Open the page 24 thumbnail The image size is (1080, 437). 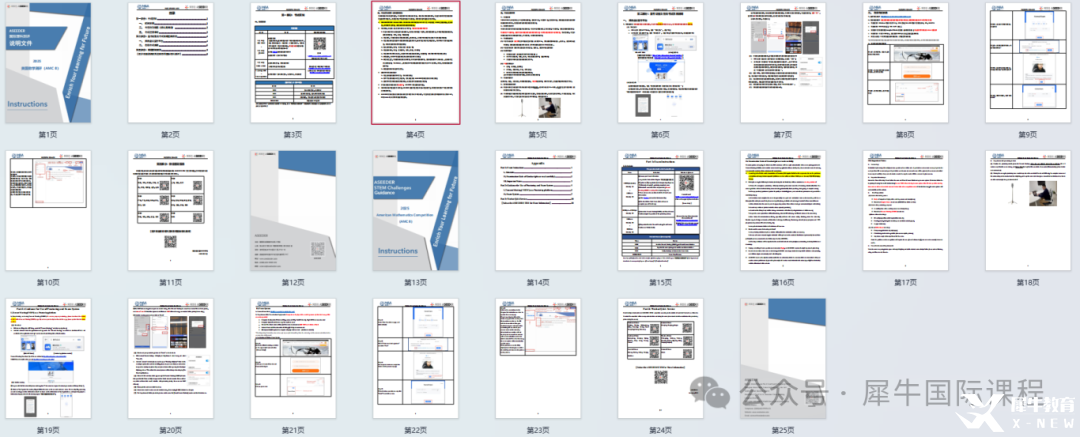click(x=660, y=356)
